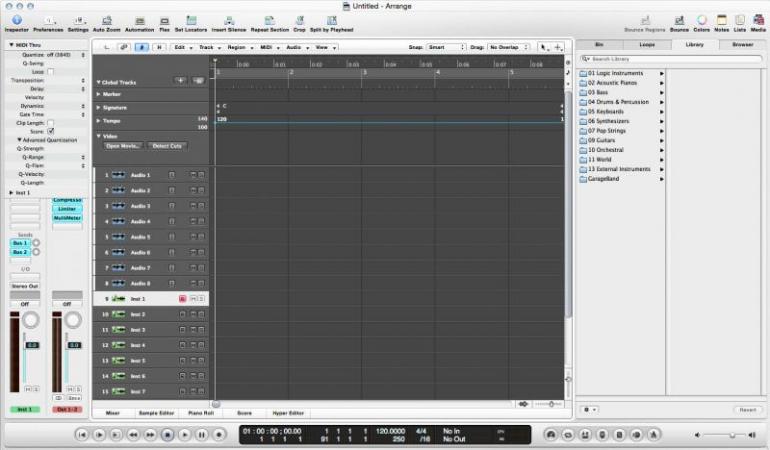This screenshot has width=770, height=450.
Task: Toggle record enable on Inst 1 track
Action: 182,299
